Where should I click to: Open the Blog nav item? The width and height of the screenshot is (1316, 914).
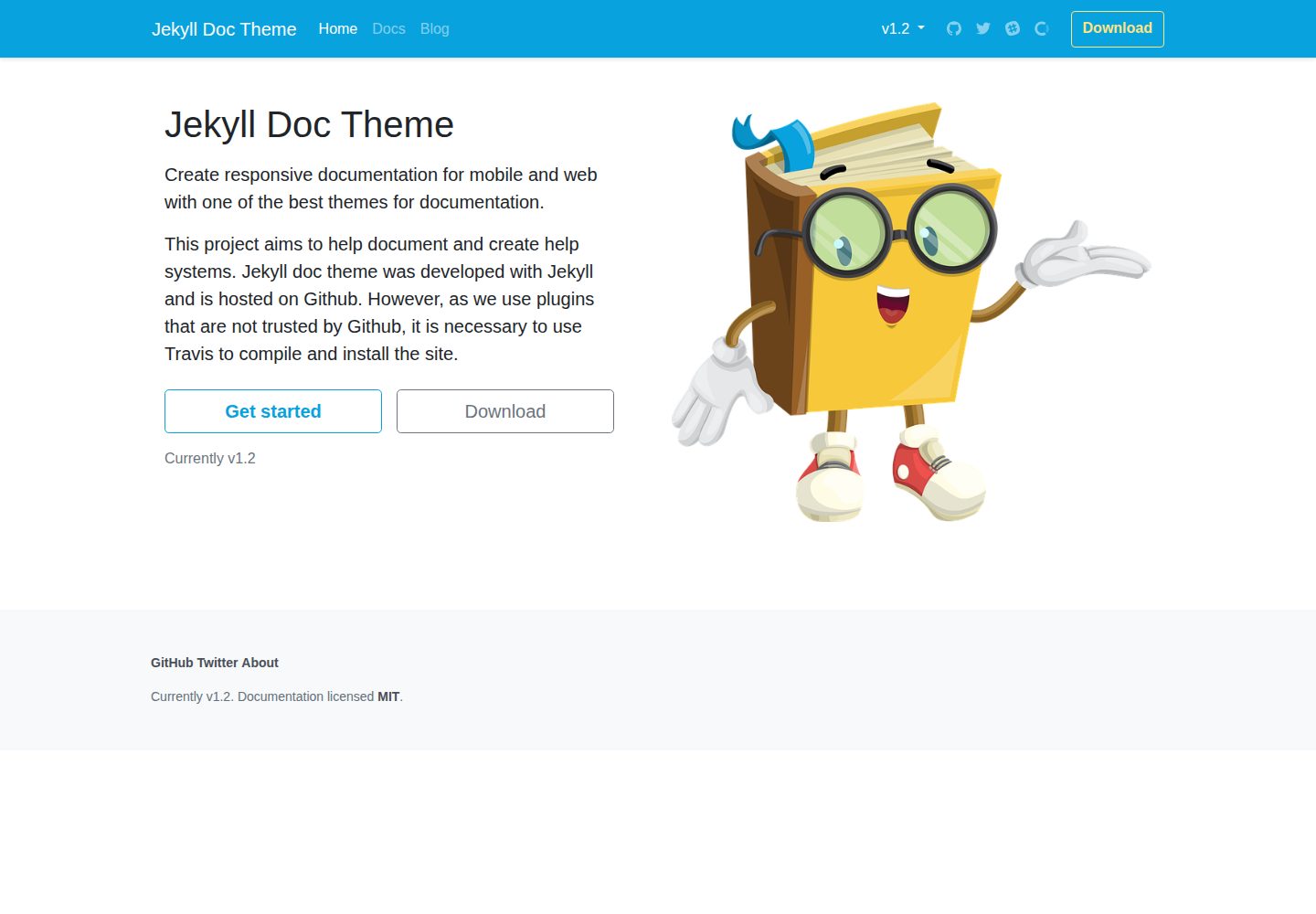(x=435, y=28)
